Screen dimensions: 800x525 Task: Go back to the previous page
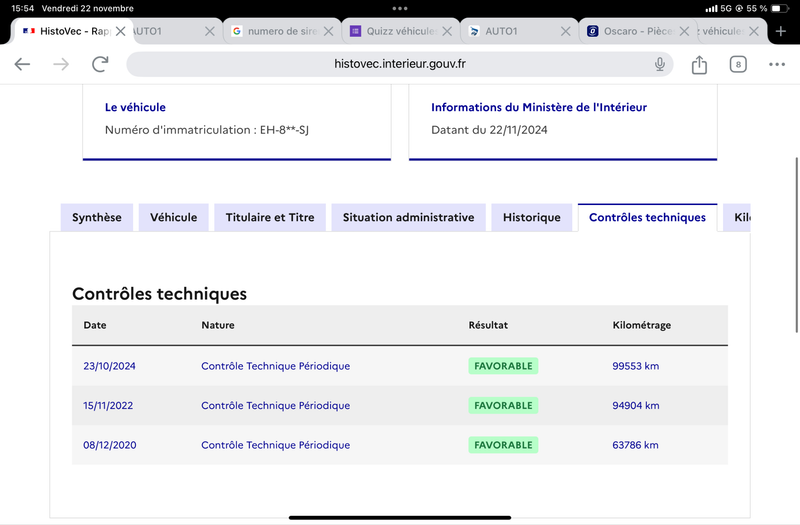(x=22, y=64)
